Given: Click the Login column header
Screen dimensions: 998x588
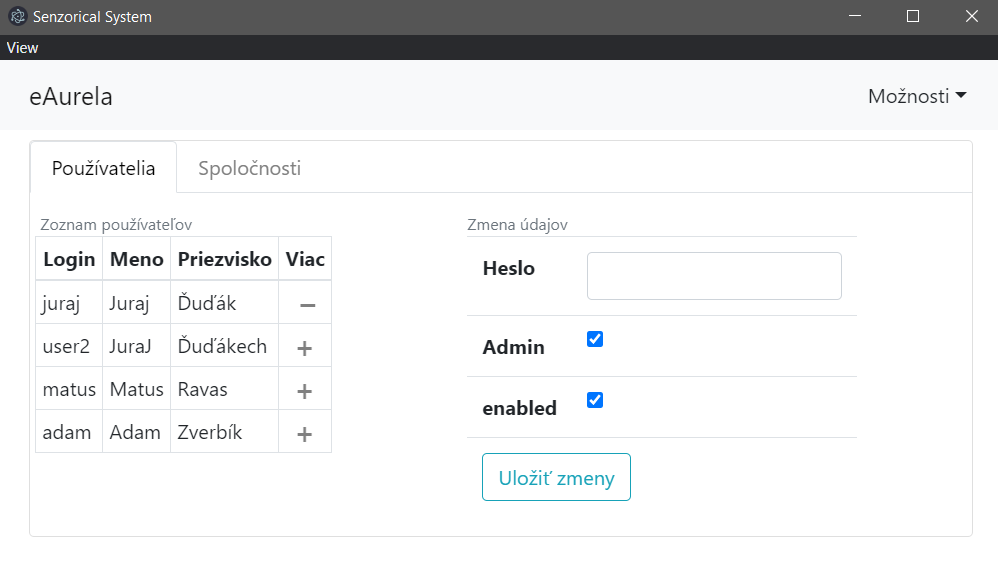Looking at the screenshot, I should (69, 259).
